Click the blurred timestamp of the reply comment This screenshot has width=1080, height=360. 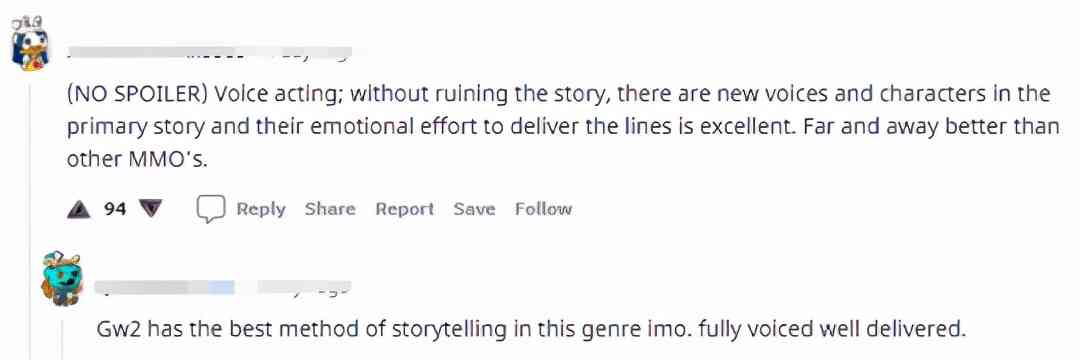(304, 287)
